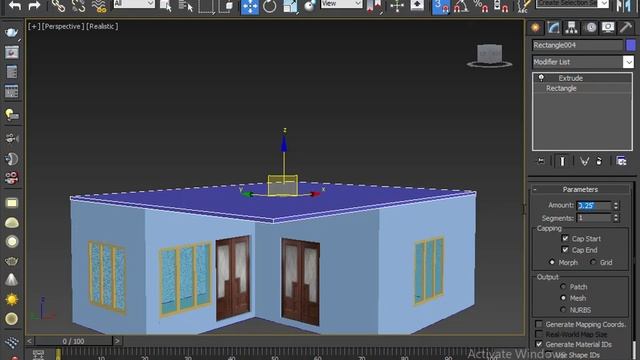Viewport: 640px width, 360px height.
Task: Click Configure Modifier Sets icon
Action: pyautogui.click(x=622, y=161)
